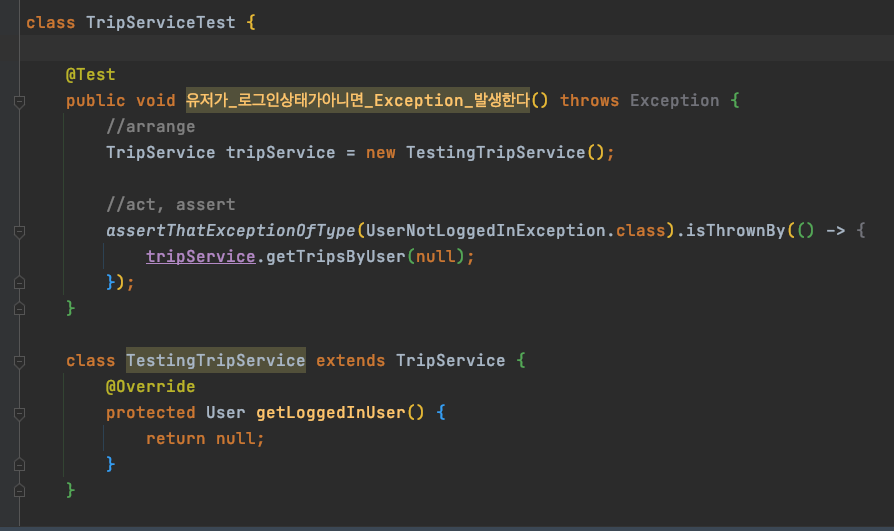Fold at TestingTripService closing brace marker
The width and height of the screenshot is (894, 531).
click(x=19, y=491)
